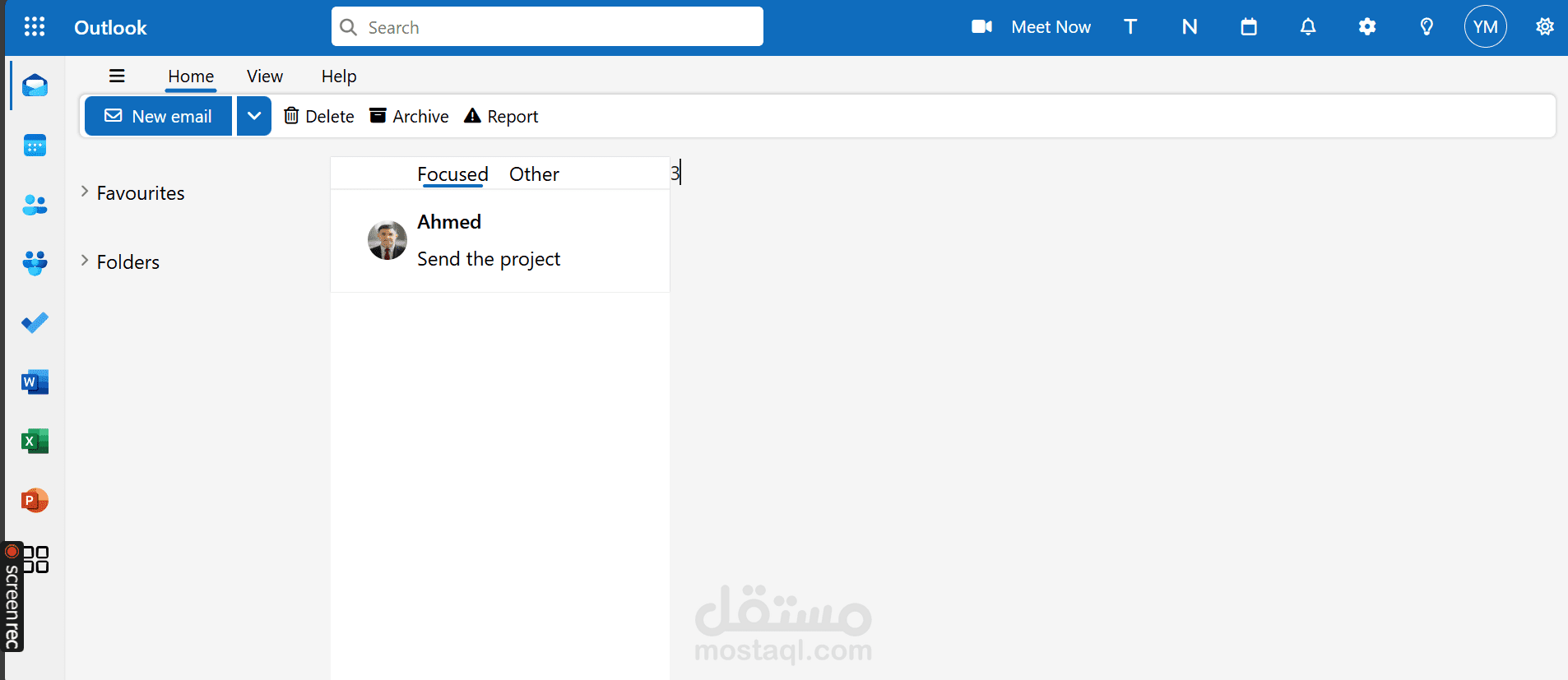
Task: Switch to the Home tab
Action: (x=191, y=76)
